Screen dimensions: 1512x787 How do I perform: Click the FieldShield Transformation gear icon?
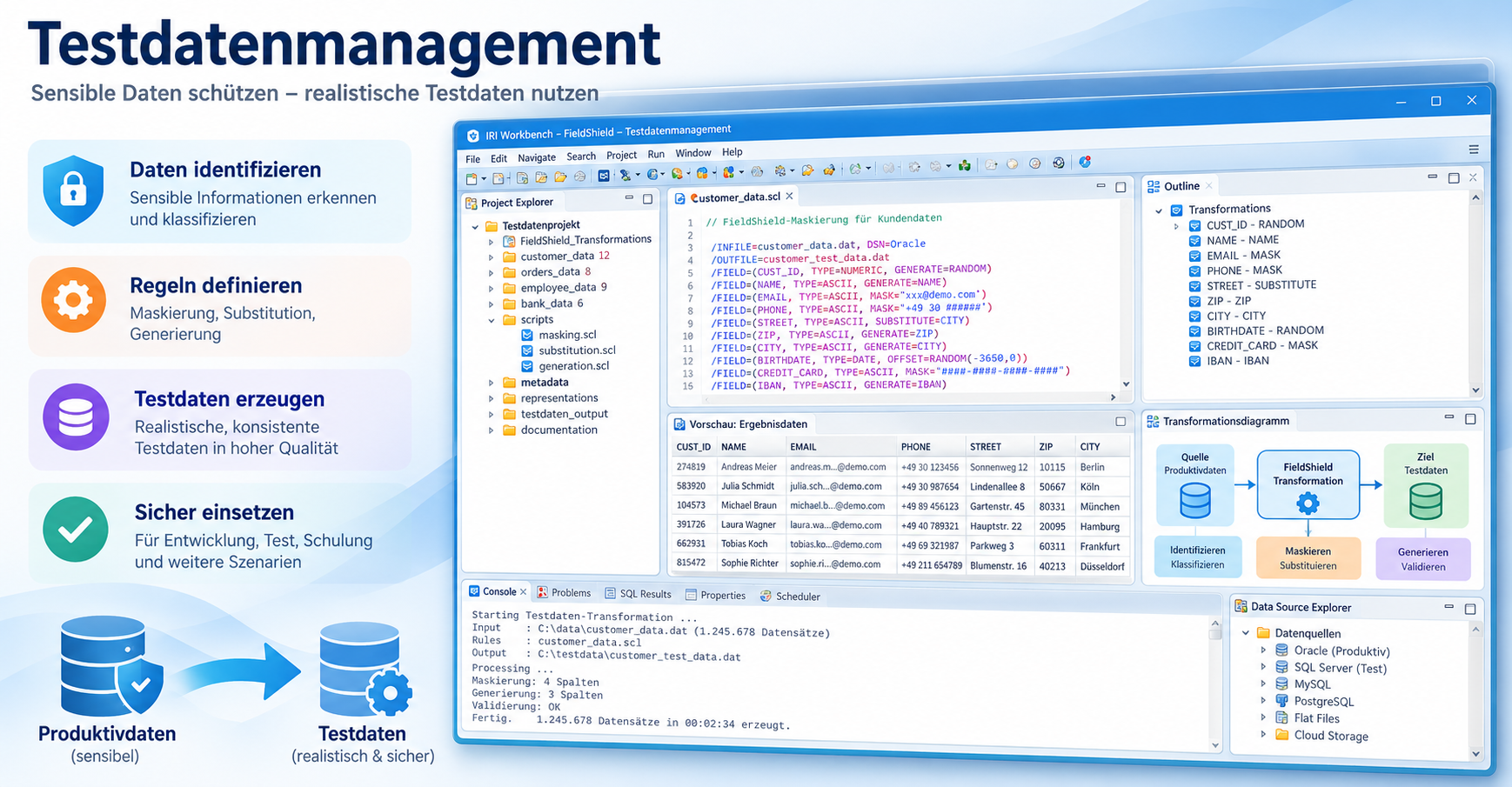click(x=1308, y=503)
